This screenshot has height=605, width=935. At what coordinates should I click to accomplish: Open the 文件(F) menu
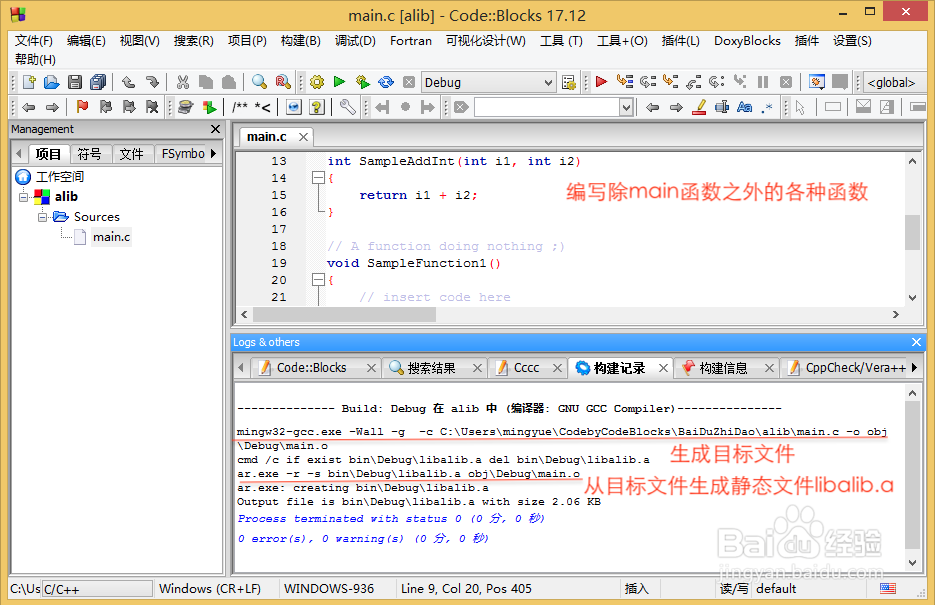point(34,41)
